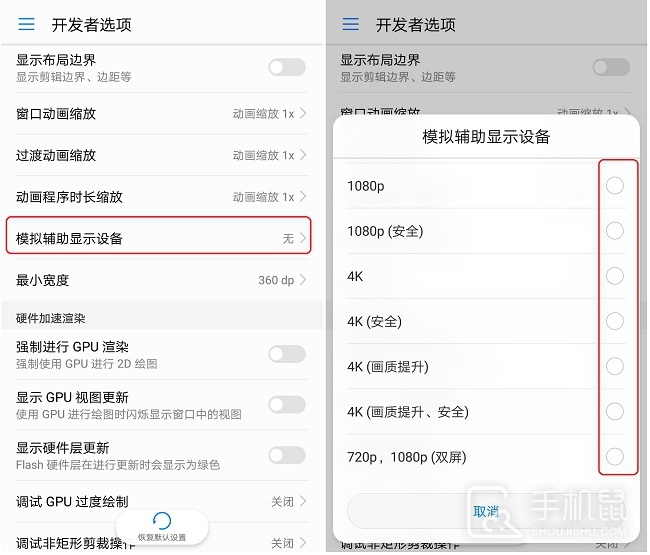
Task: Open 动画程序时长缩放 chevron
Action: coord(303,196)
